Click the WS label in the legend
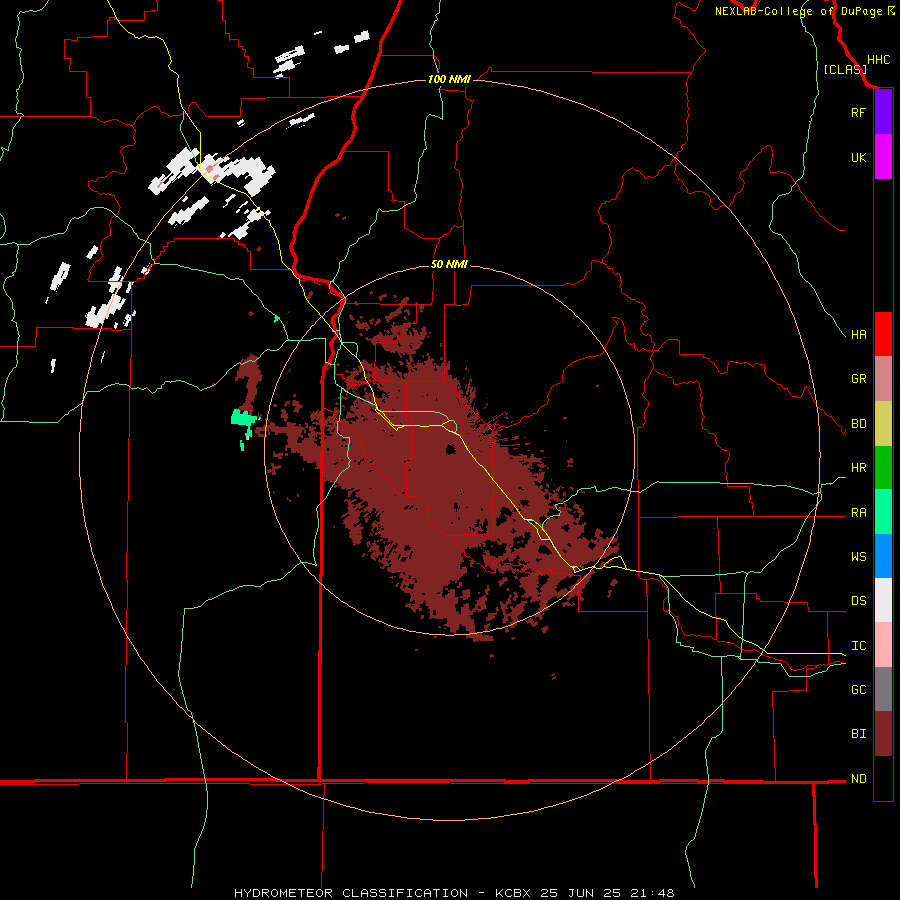This screenshot has height=900, width=900. 858,557
